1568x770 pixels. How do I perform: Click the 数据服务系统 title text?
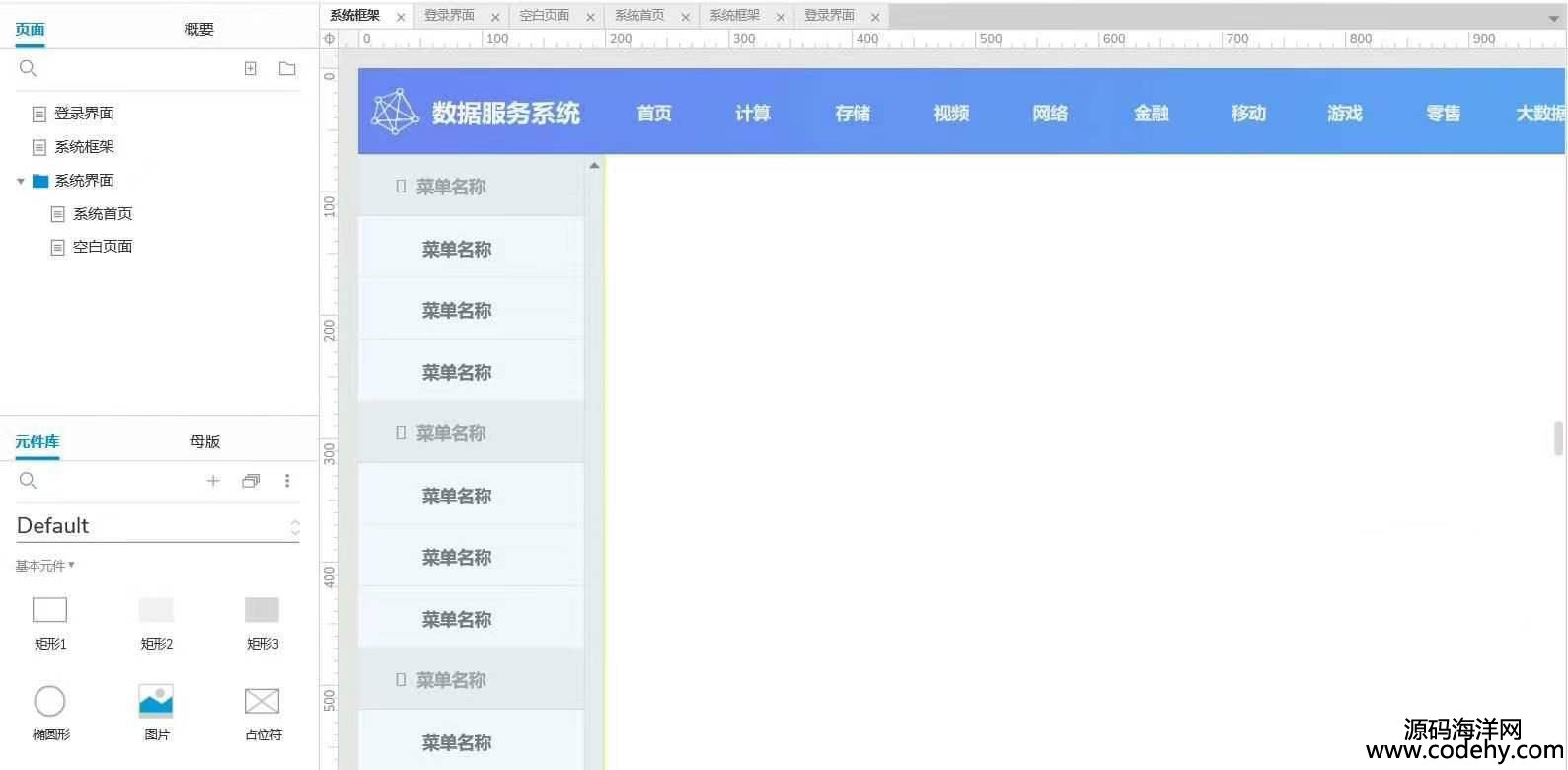point(505,113)
